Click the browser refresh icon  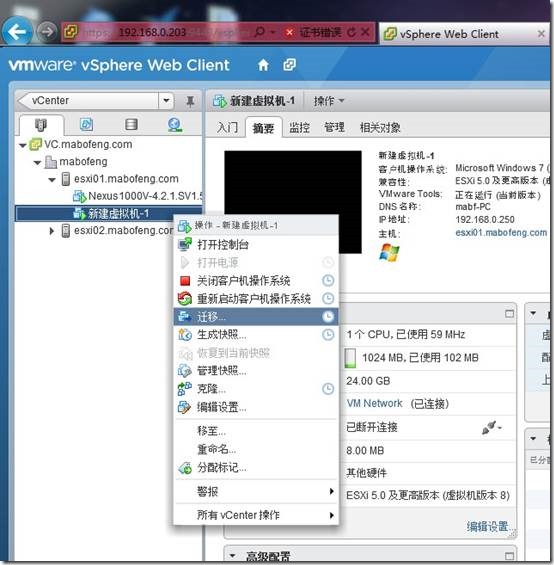(x=351, y=32)
